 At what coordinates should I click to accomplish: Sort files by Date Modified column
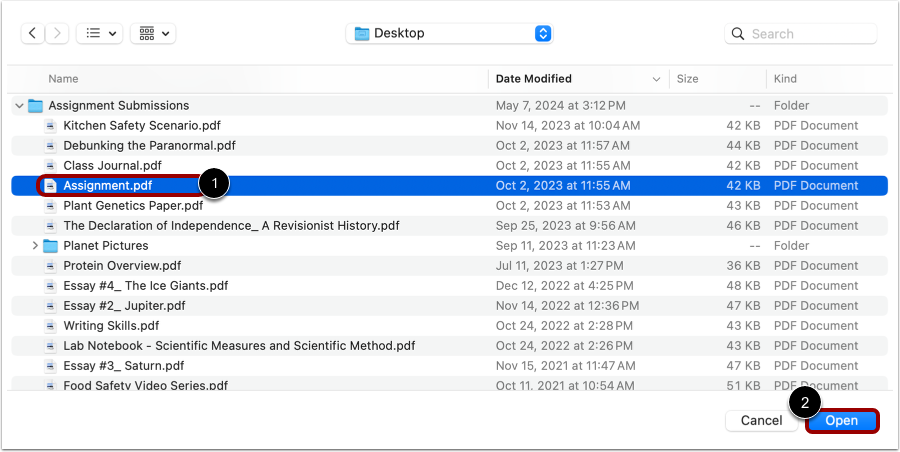(534, 79)
